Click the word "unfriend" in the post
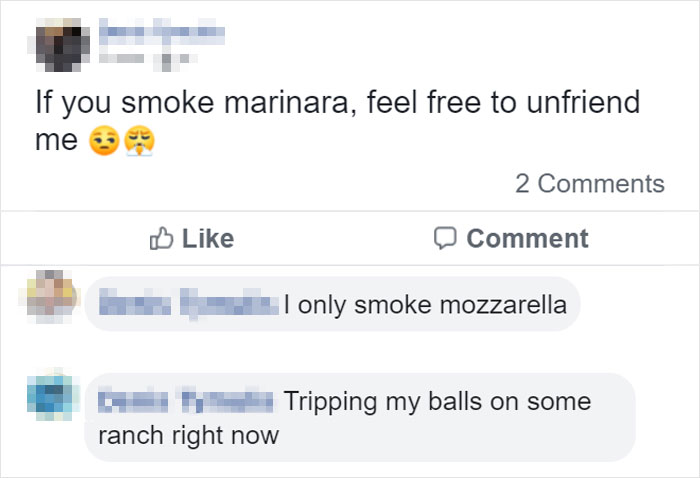The image size is (700, 478). pos(580,103)
